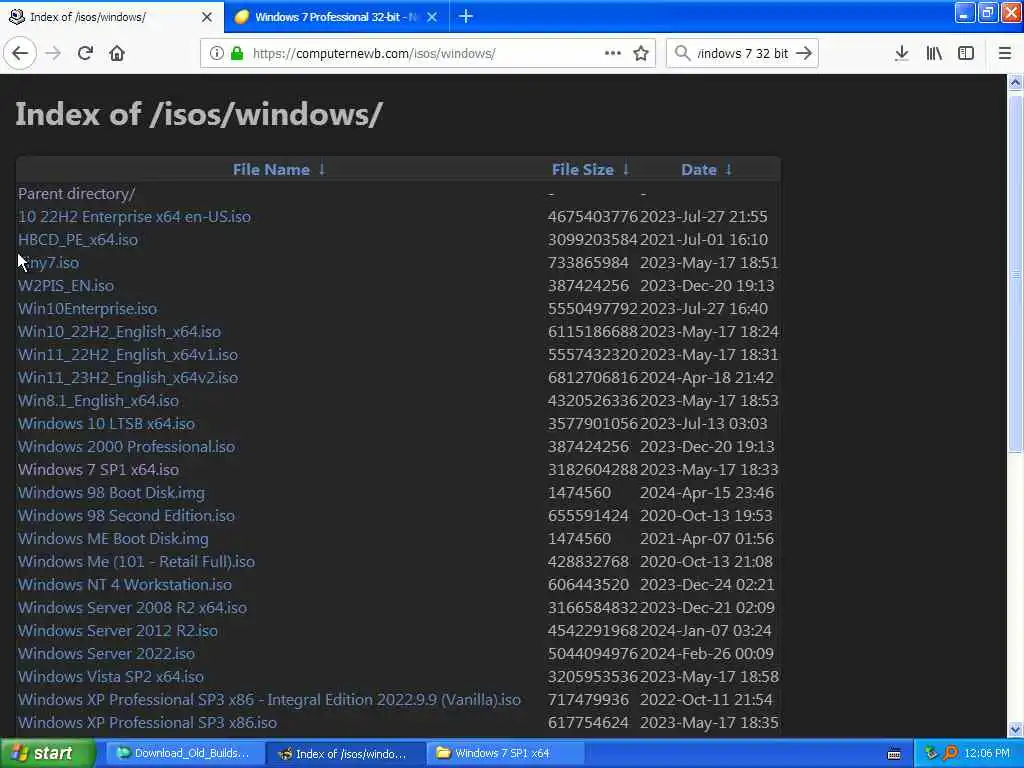This screenshot has width=1024, height=768.
Task: Download Windows 10 LTSB x64.iso
Action: [106, 423]
